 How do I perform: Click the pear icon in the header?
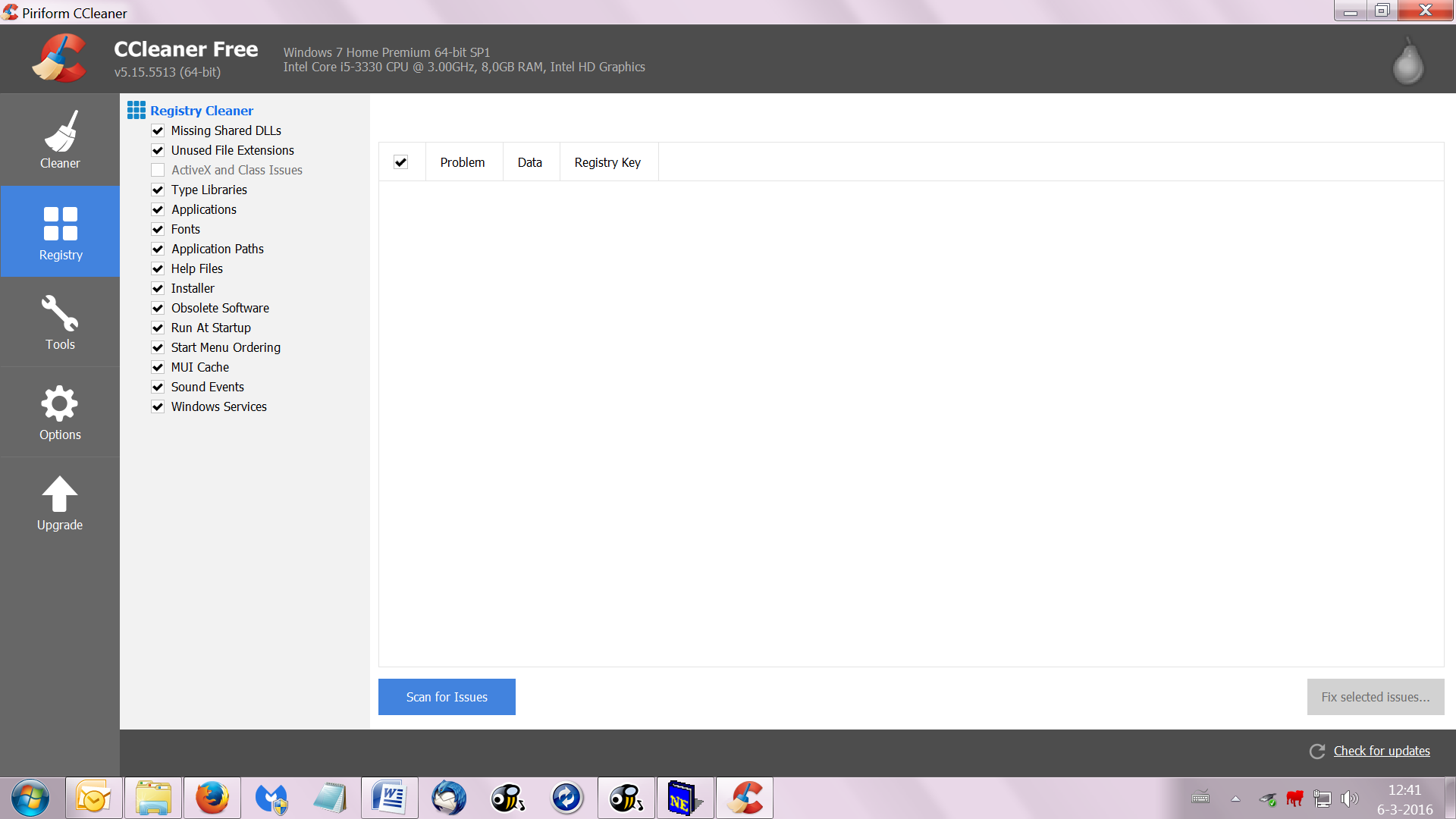tap(1408, 61)
